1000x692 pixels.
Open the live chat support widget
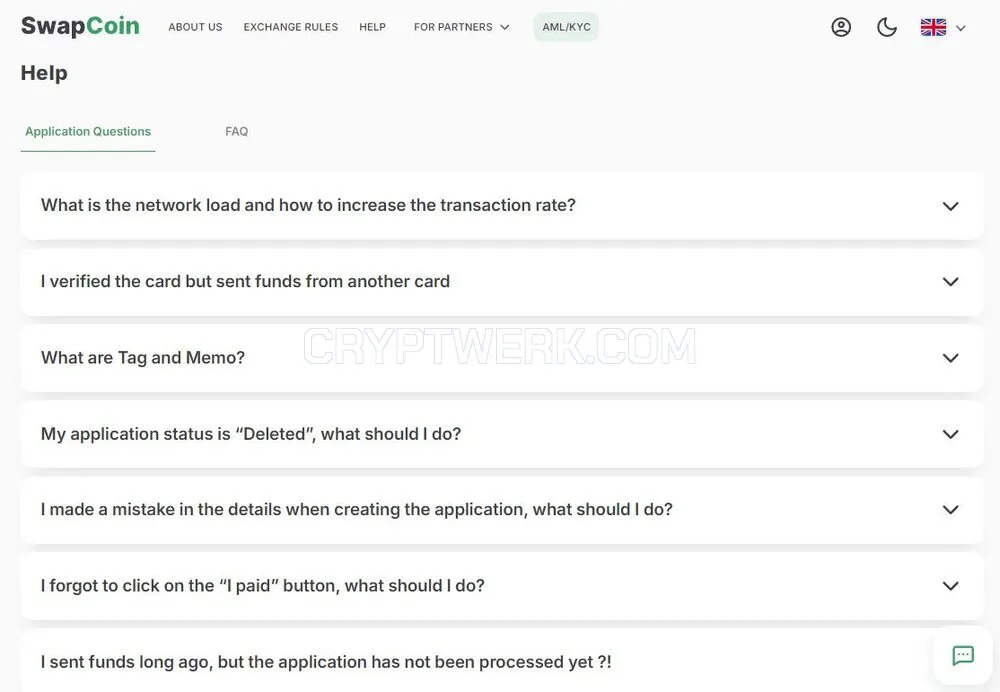point(962,655)
